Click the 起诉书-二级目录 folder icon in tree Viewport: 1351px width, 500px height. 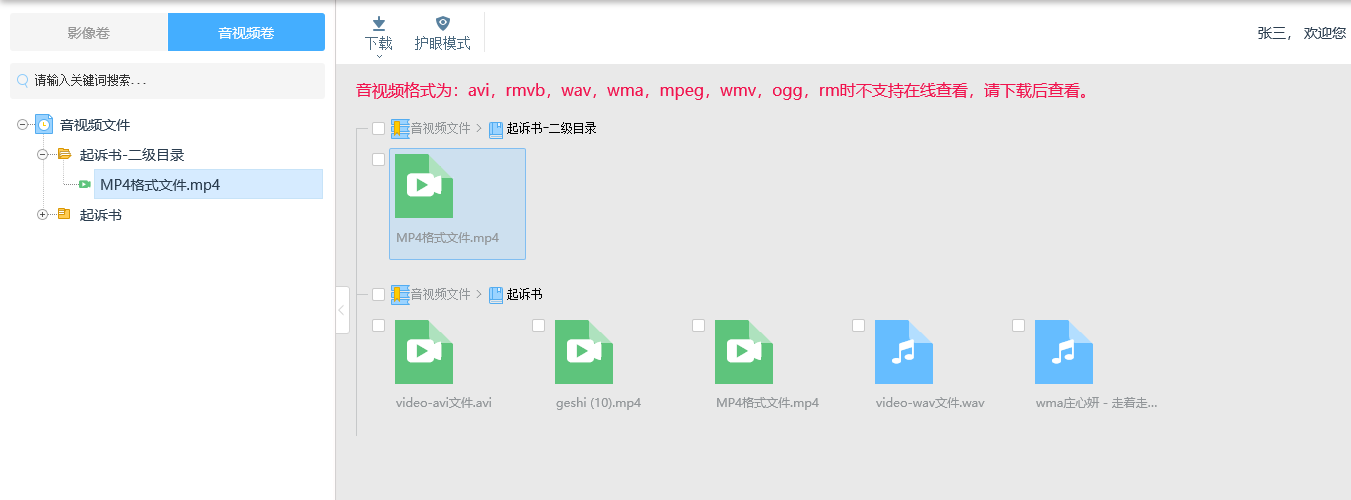[x=65, y=155]
